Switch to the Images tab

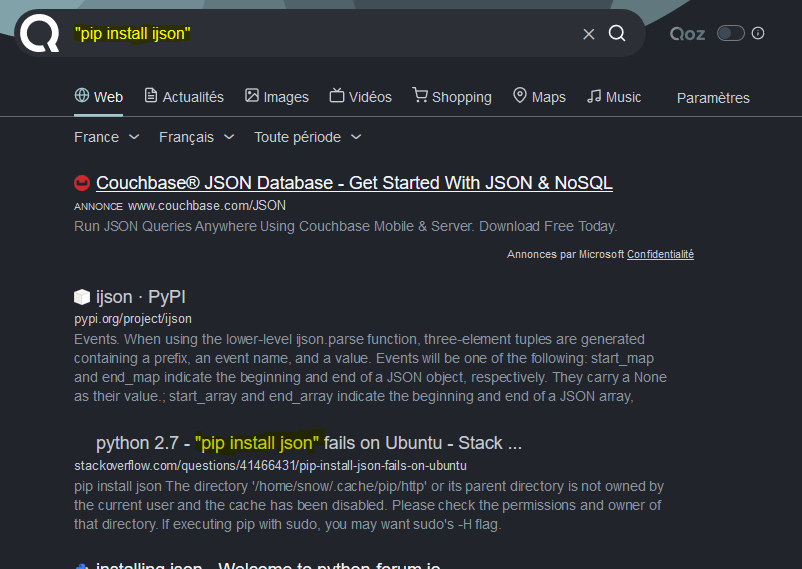click(x=277, y=97)
